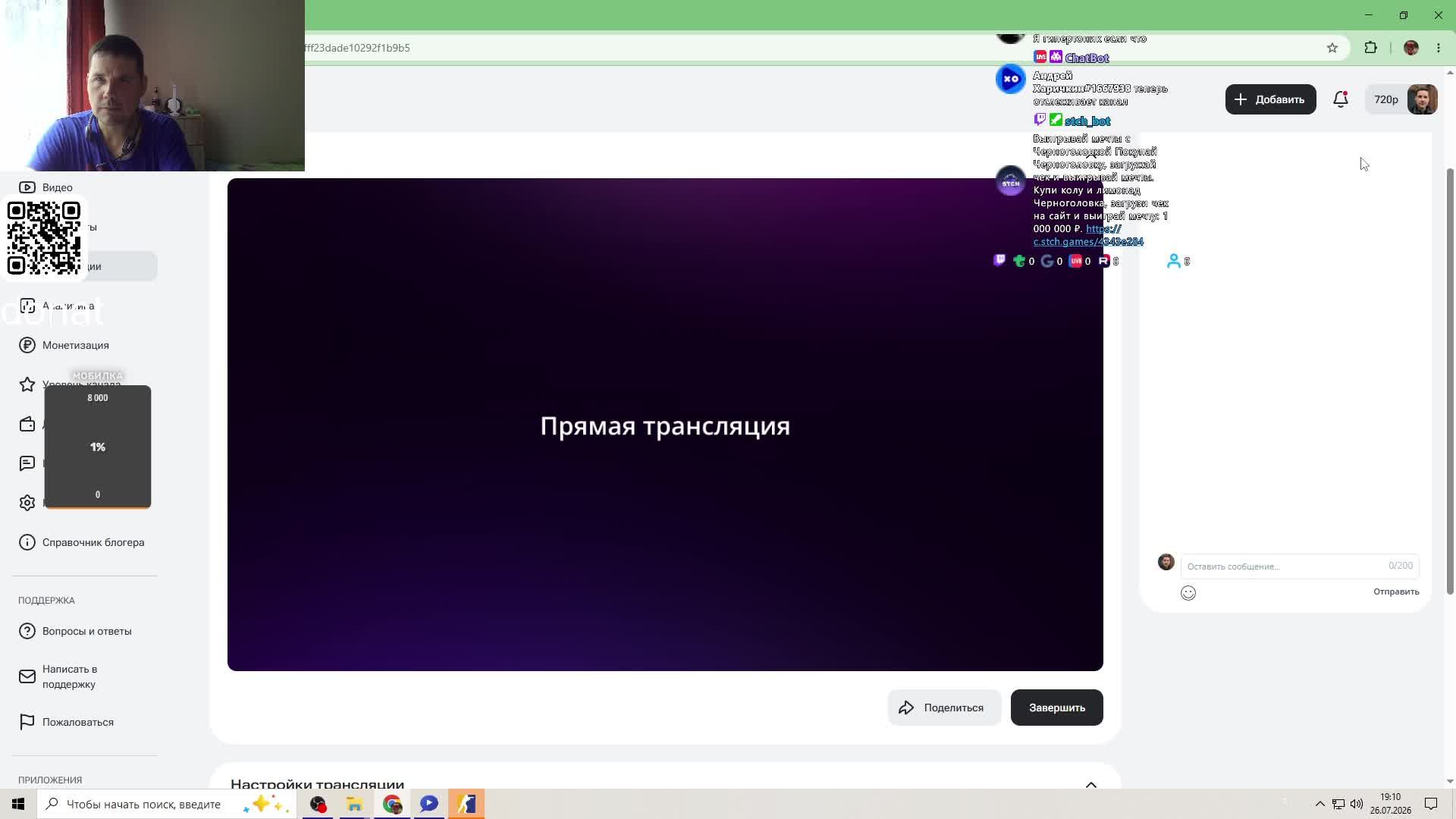Click the comments icon in sidebar

click(x=27, y=463)
